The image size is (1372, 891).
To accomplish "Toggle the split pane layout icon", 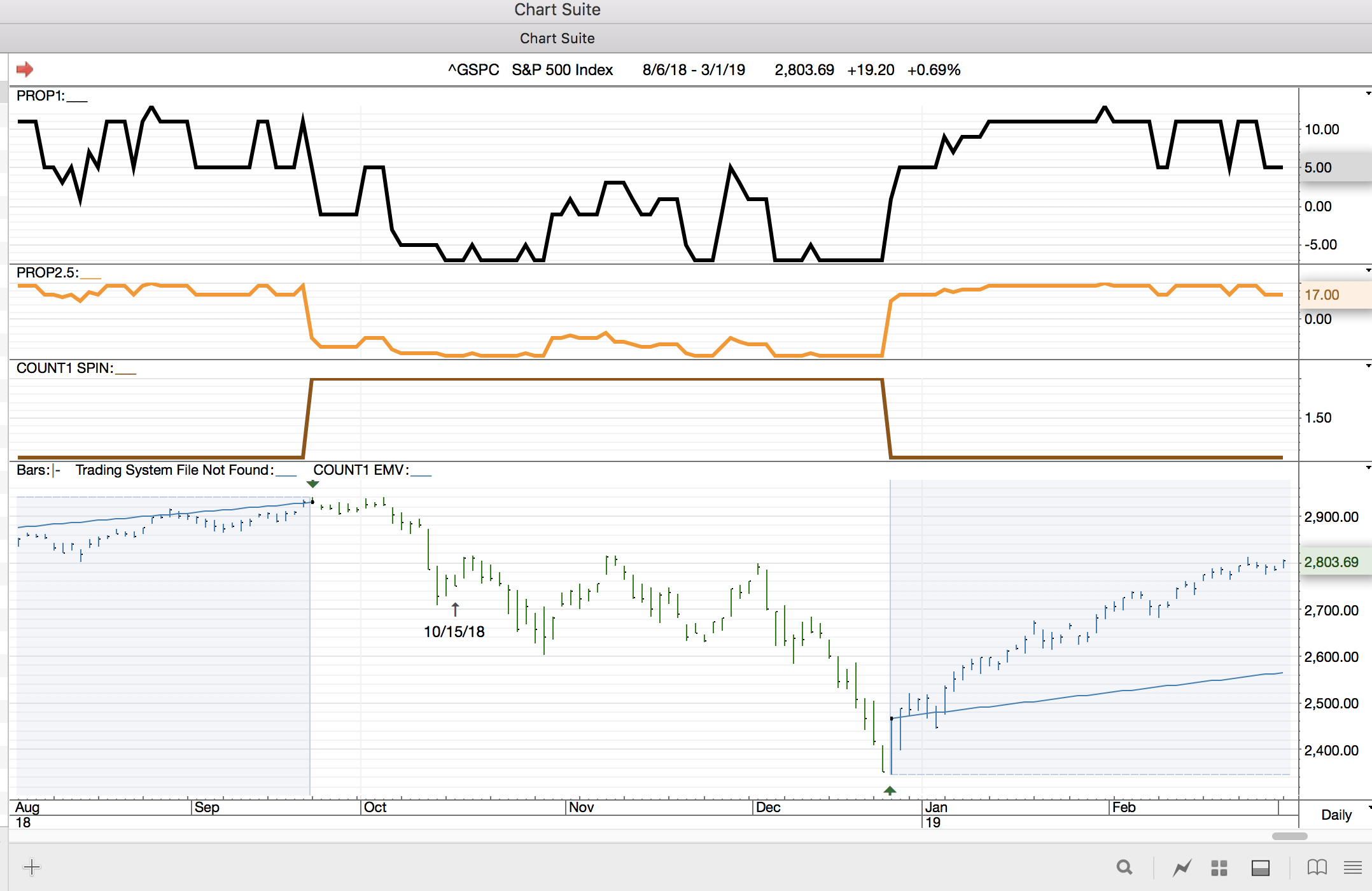I will [1260, 867].
